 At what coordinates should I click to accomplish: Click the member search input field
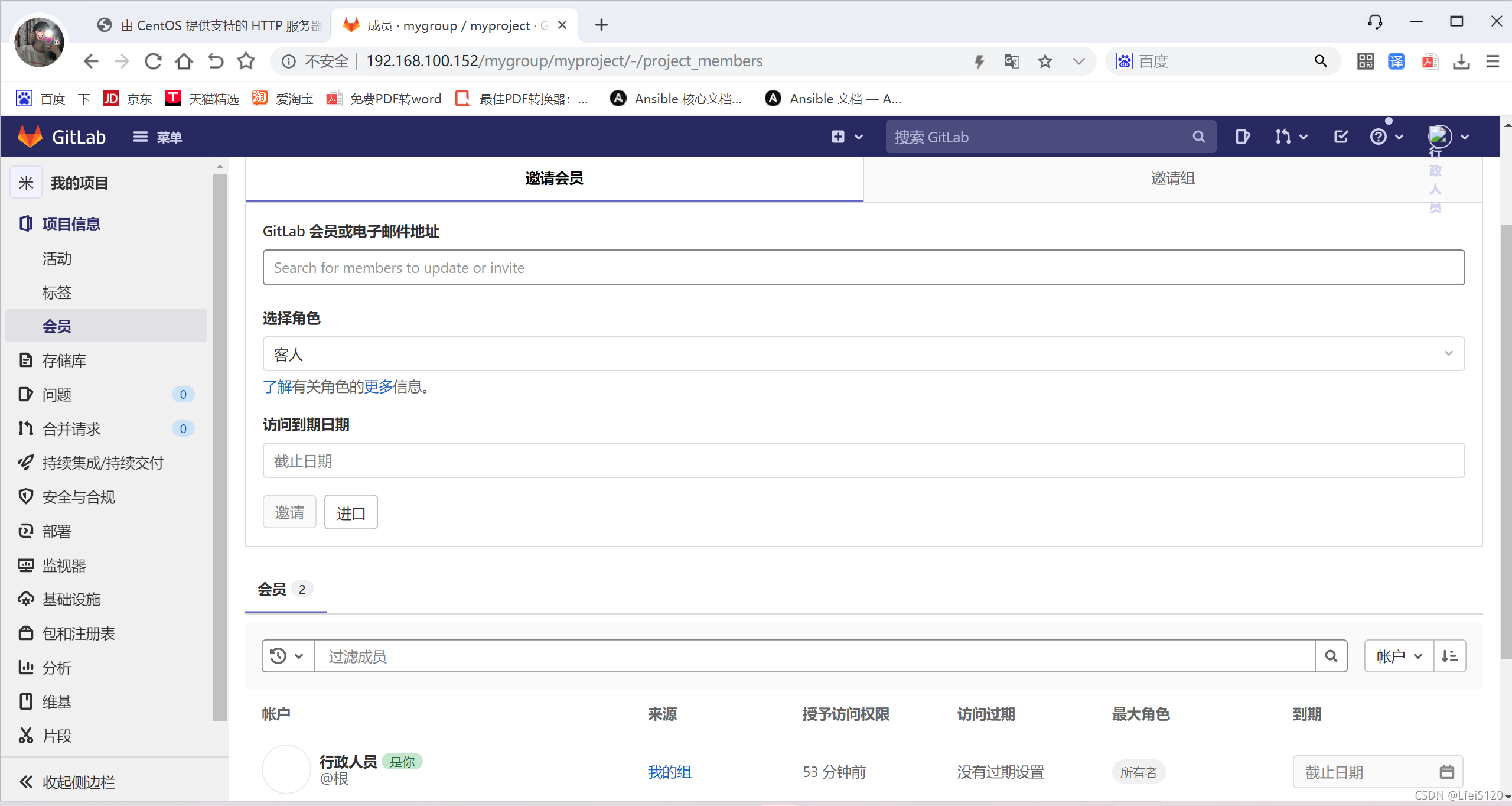(x=863, y=268)
